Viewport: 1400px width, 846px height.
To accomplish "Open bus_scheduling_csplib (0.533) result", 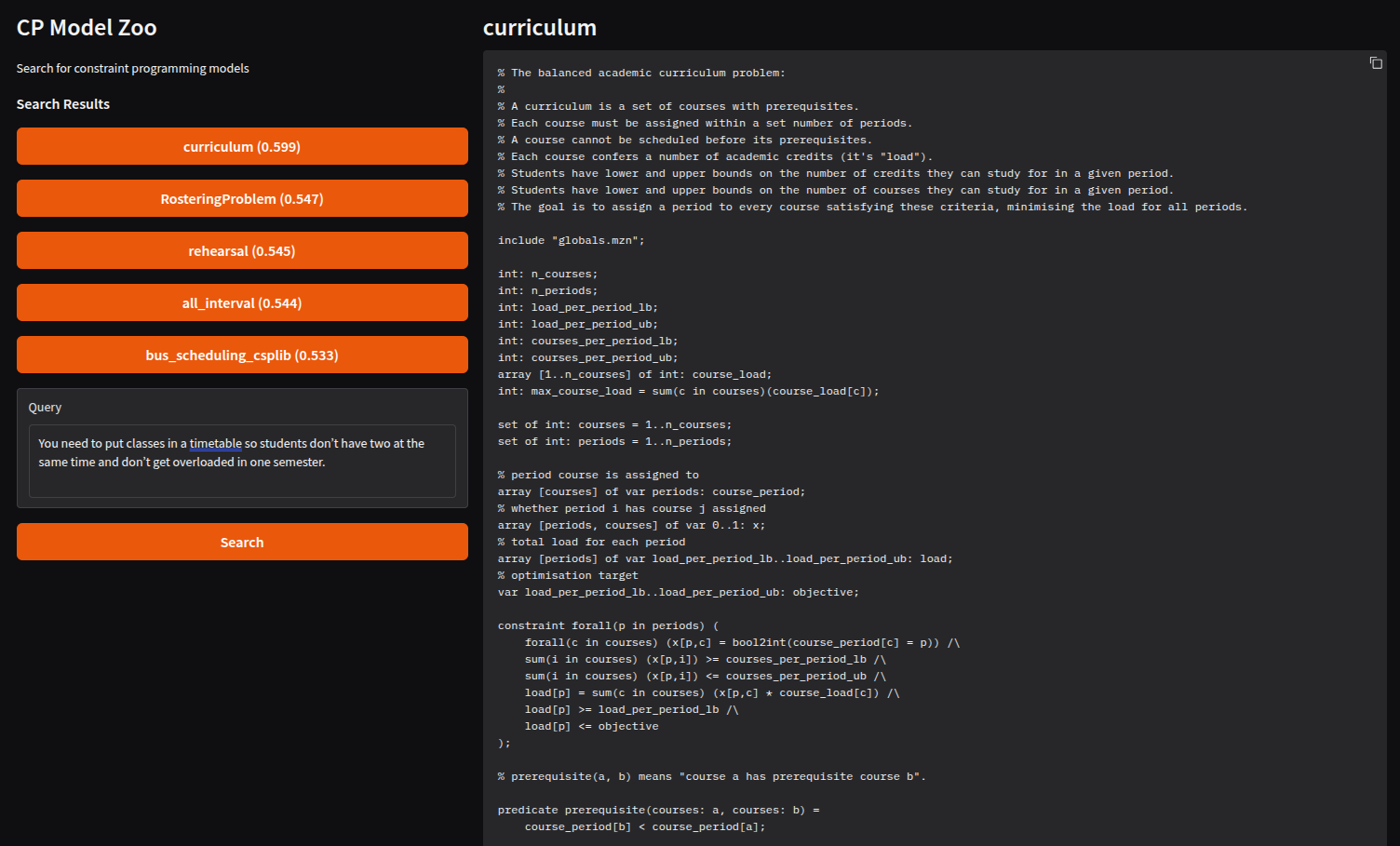I will pyautogui.click(x=242, y=356).
